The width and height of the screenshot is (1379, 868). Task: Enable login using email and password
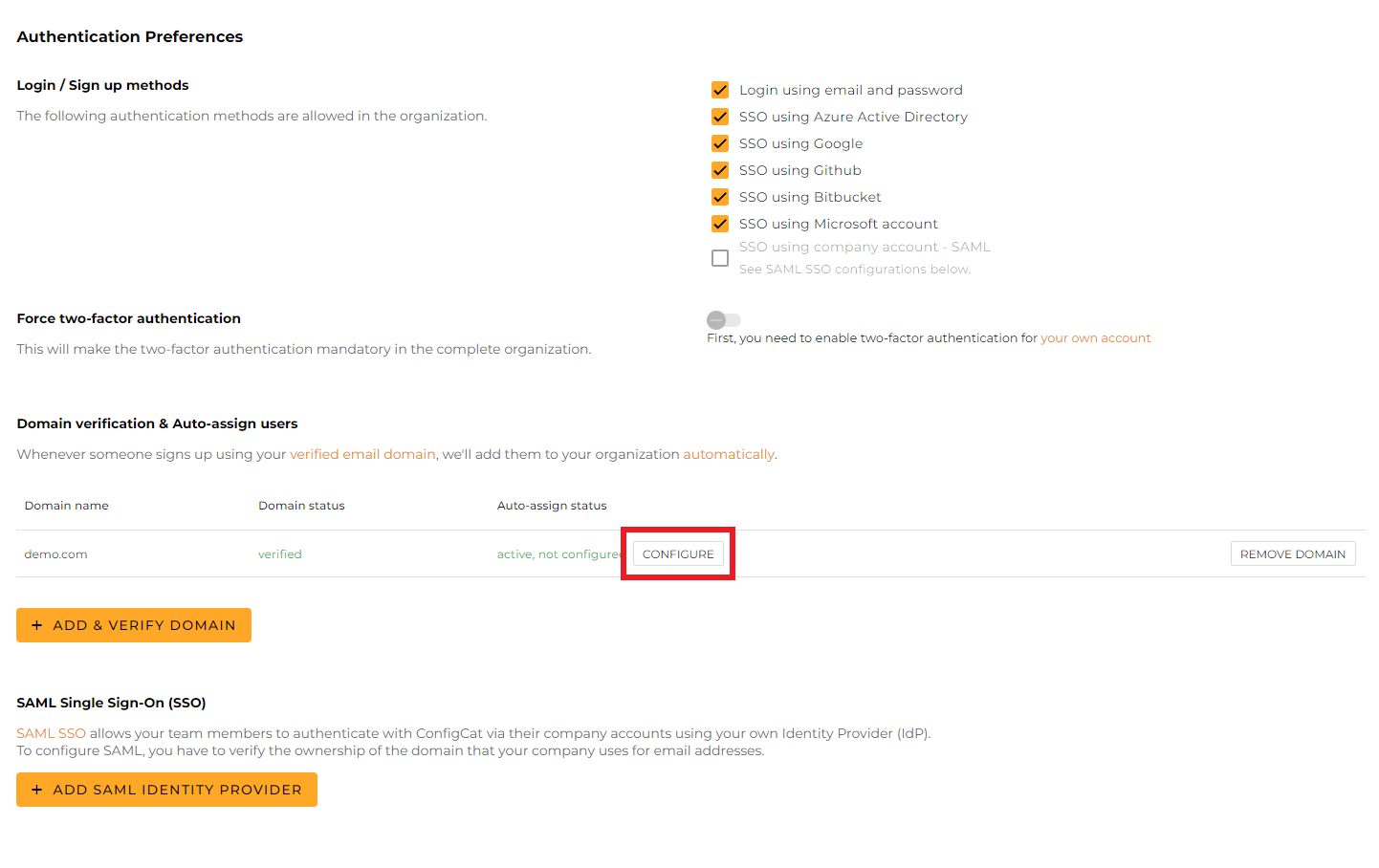(x=720, y=90)
